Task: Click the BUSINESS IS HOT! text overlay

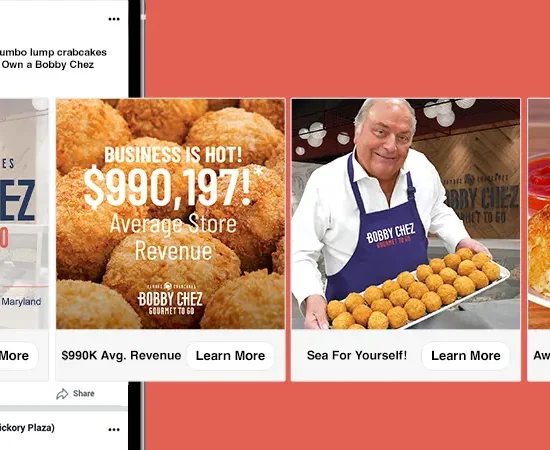Action: tap(173, 155)
